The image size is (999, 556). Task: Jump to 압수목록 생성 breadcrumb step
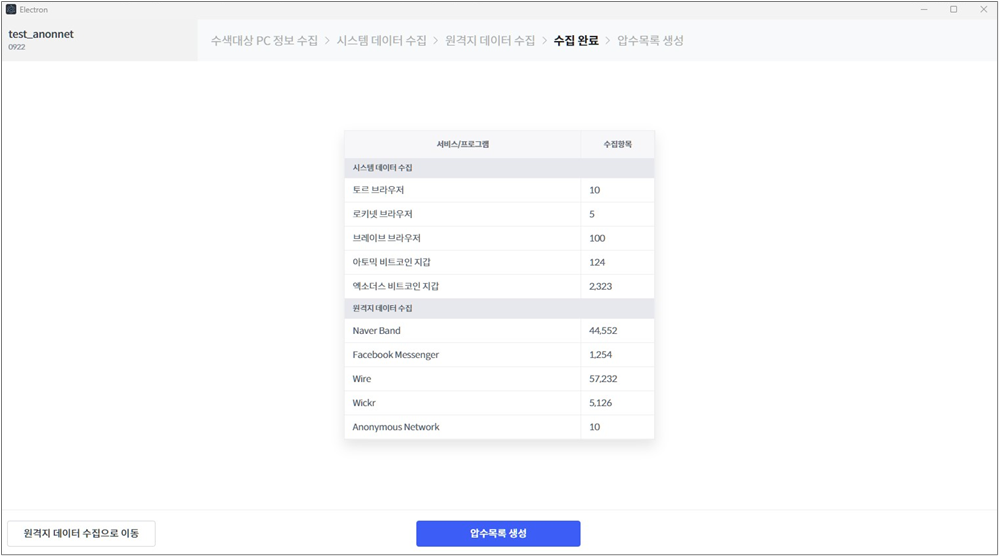tap(650, 41)
